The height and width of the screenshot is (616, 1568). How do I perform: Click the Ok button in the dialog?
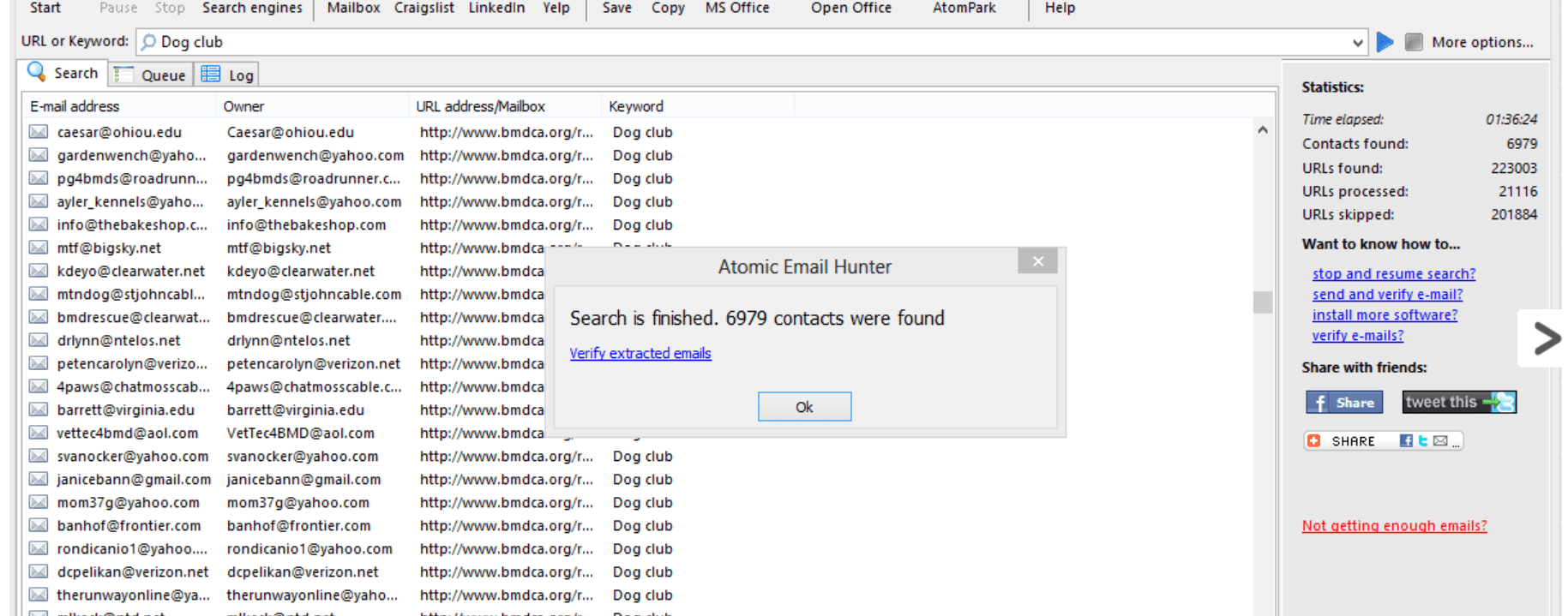(804, 407)
